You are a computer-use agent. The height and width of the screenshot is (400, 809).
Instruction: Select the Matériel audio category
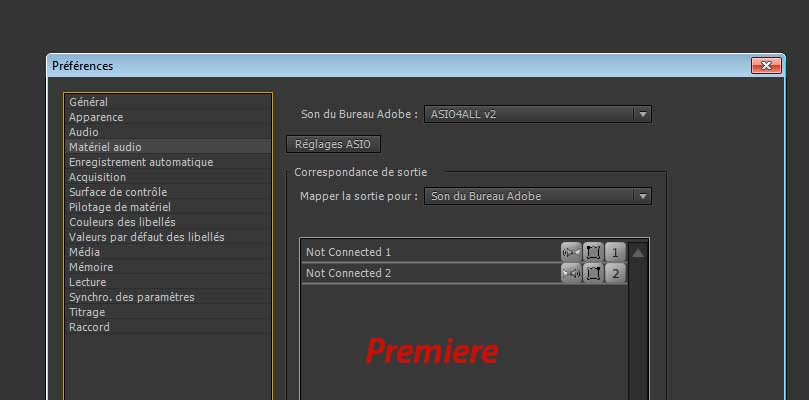[x=167, y=147]
